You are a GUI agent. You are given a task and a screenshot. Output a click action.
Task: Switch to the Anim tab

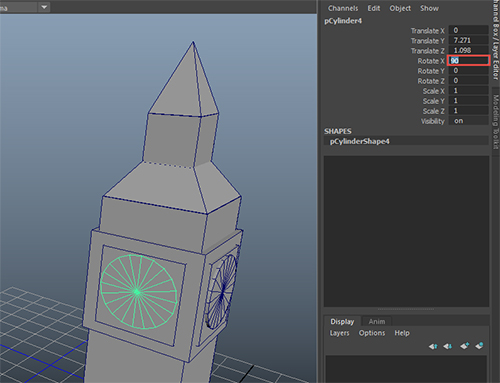[377, 322]
